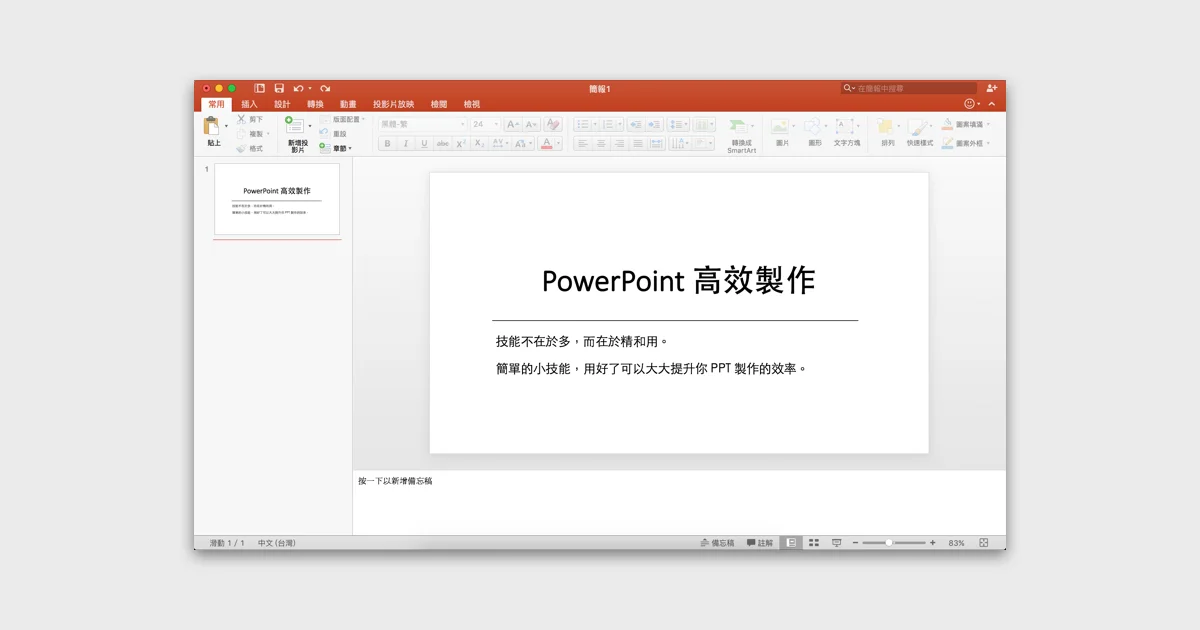The width and height of the screenshot is (1200, 630).
Task: Undo the last action with the undo arrow
Action: coord(298,89)
